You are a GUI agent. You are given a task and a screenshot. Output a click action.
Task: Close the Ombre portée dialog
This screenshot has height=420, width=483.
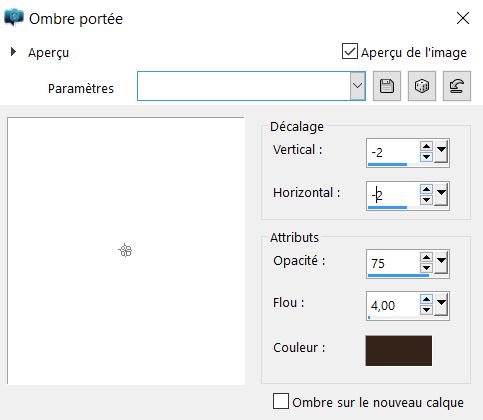[x=463, y=18]
